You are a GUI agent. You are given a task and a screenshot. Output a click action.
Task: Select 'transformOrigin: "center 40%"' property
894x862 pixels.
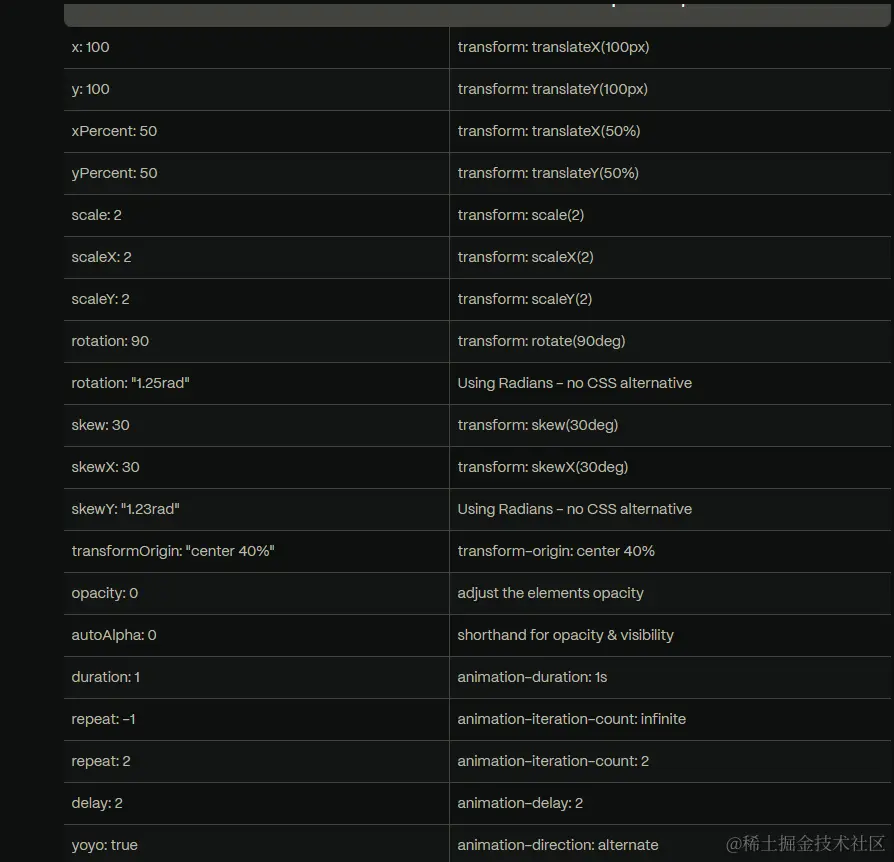173,551
